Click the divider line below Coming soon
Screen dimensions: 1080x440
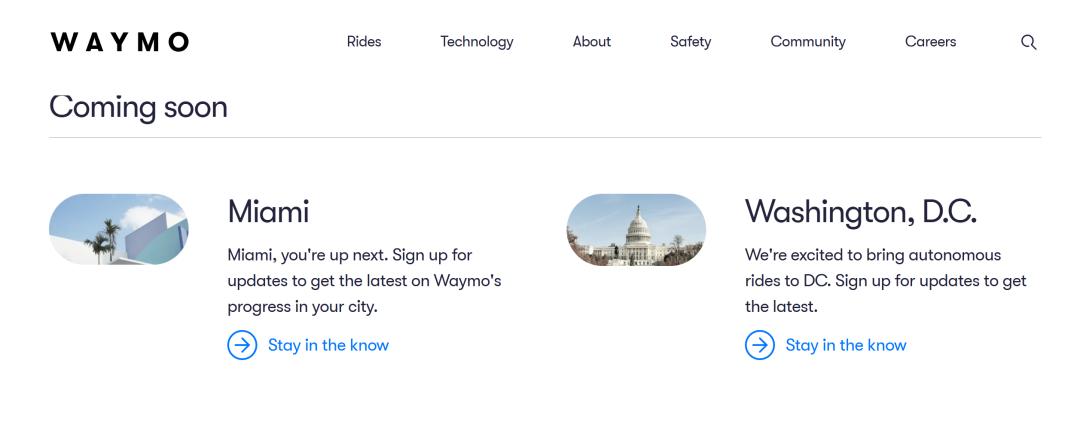click(x=545, y=137)
